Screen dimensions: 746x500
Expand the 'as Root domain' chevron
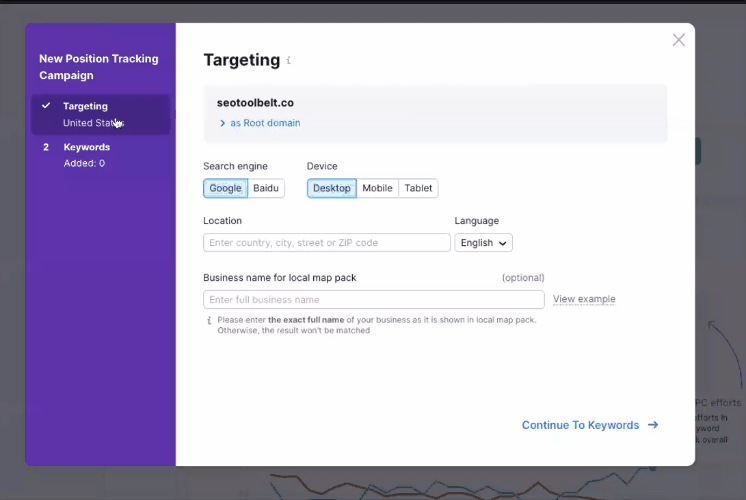[x=222, y=123]
